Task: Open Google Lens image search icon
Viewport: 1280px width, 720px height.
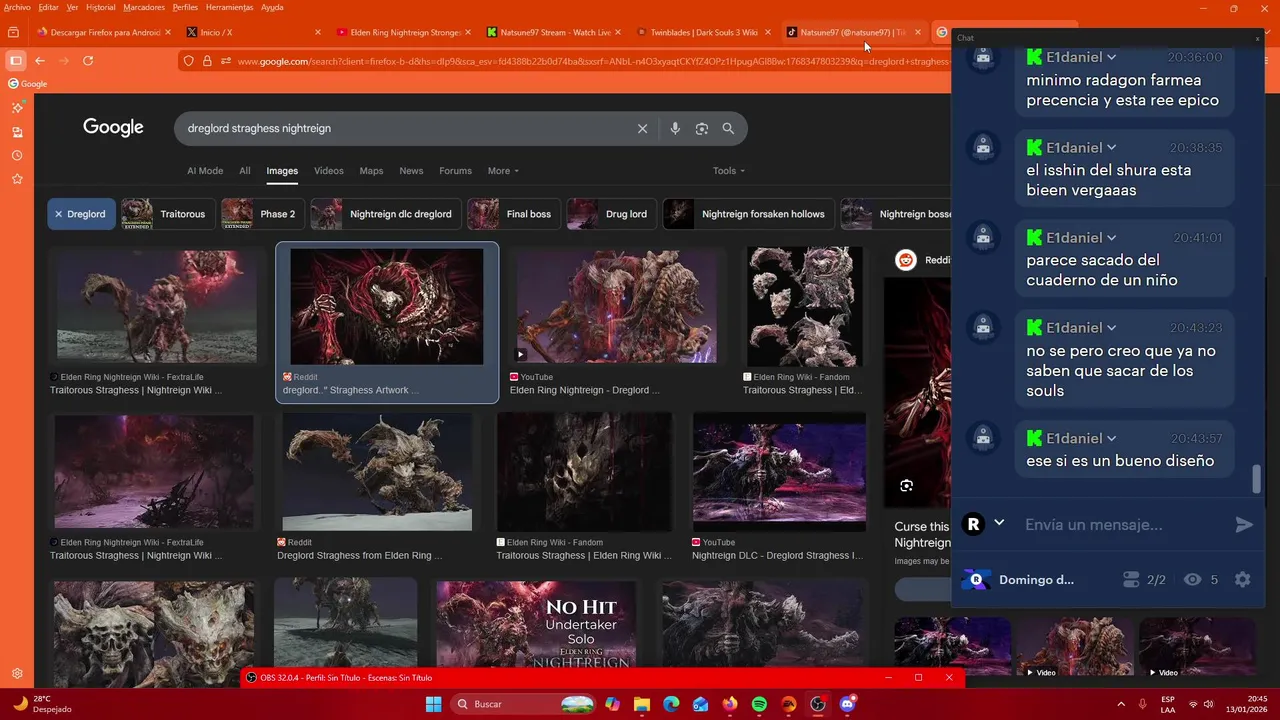Action: (x=702, y=128)
